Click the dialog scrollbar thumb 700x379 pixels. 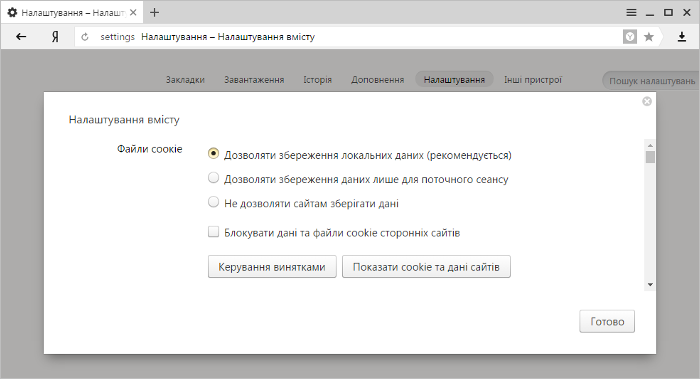(650, 157)
